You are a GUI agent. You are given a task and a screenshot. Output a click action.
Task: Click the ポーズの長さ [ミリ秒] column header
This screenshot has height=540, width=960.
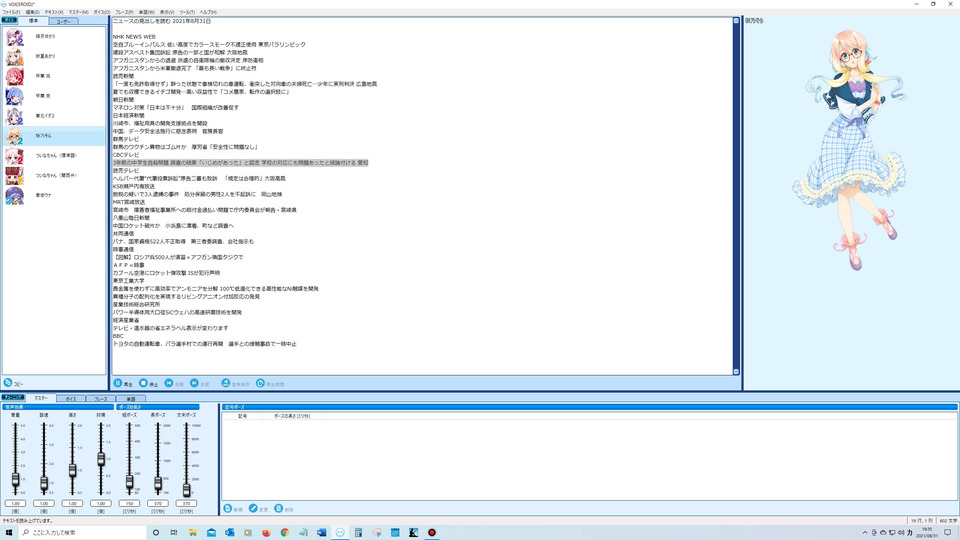coord(292,416)
